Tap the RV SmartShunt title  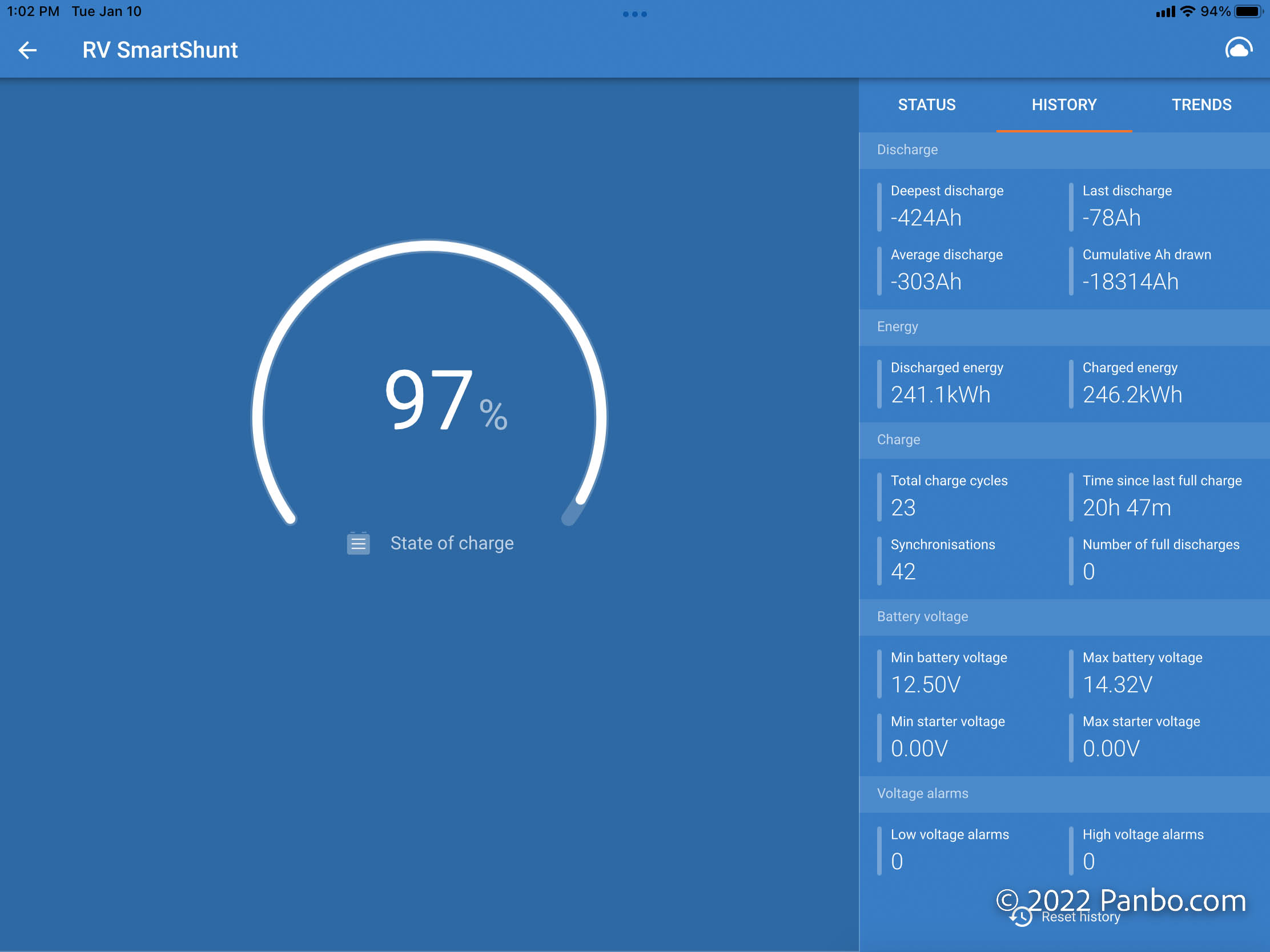pos(160,50)
